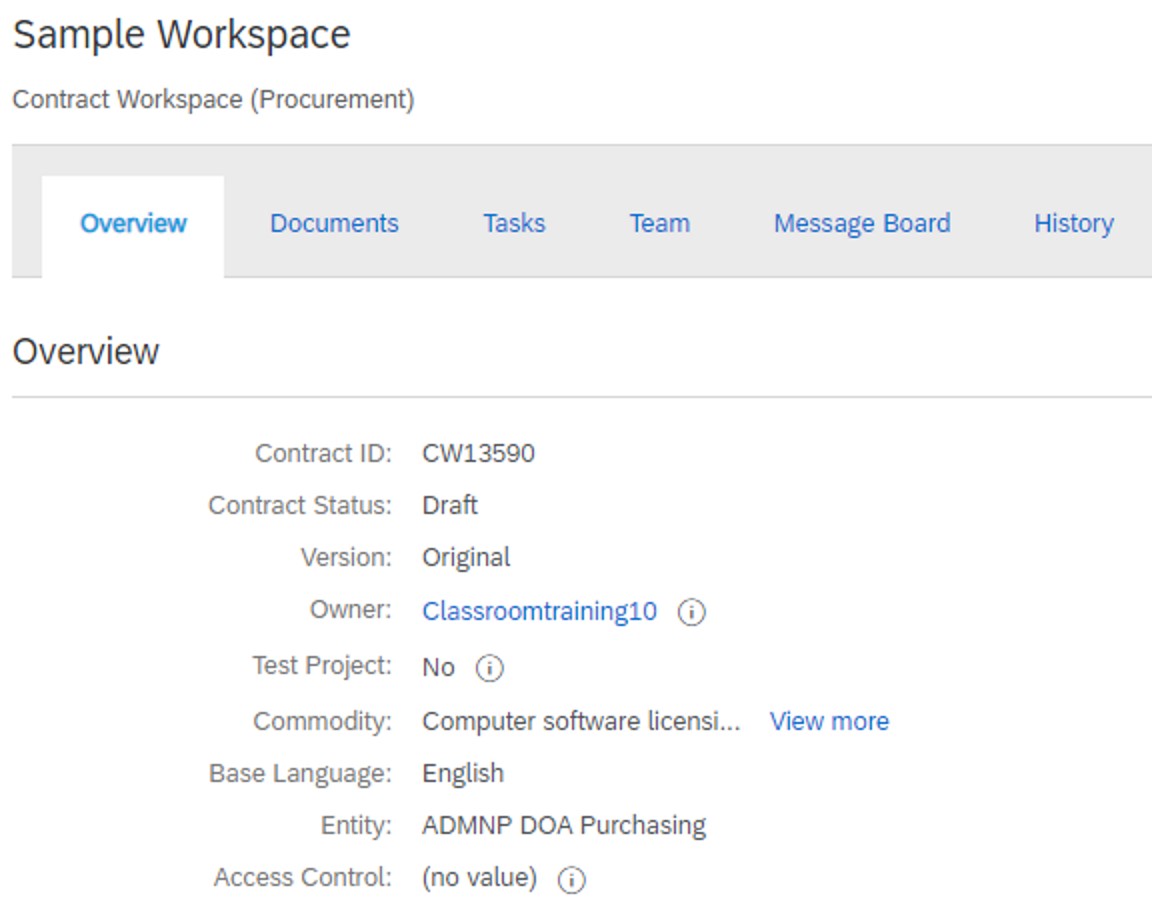Select Contract ID value CW13590

tap(478, 453)
